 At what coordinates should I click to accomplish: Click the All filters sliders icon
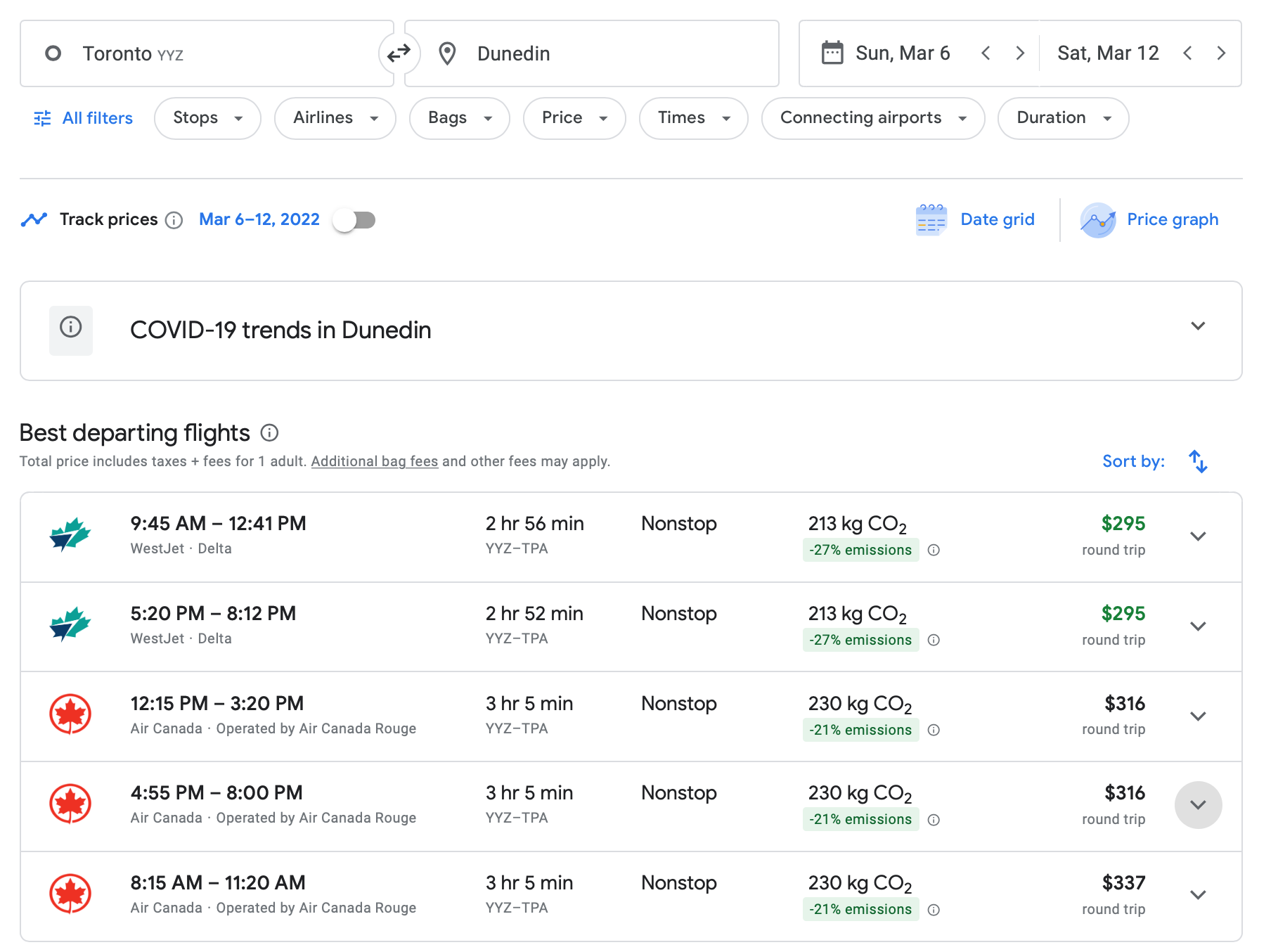click(x=42, y=118)
